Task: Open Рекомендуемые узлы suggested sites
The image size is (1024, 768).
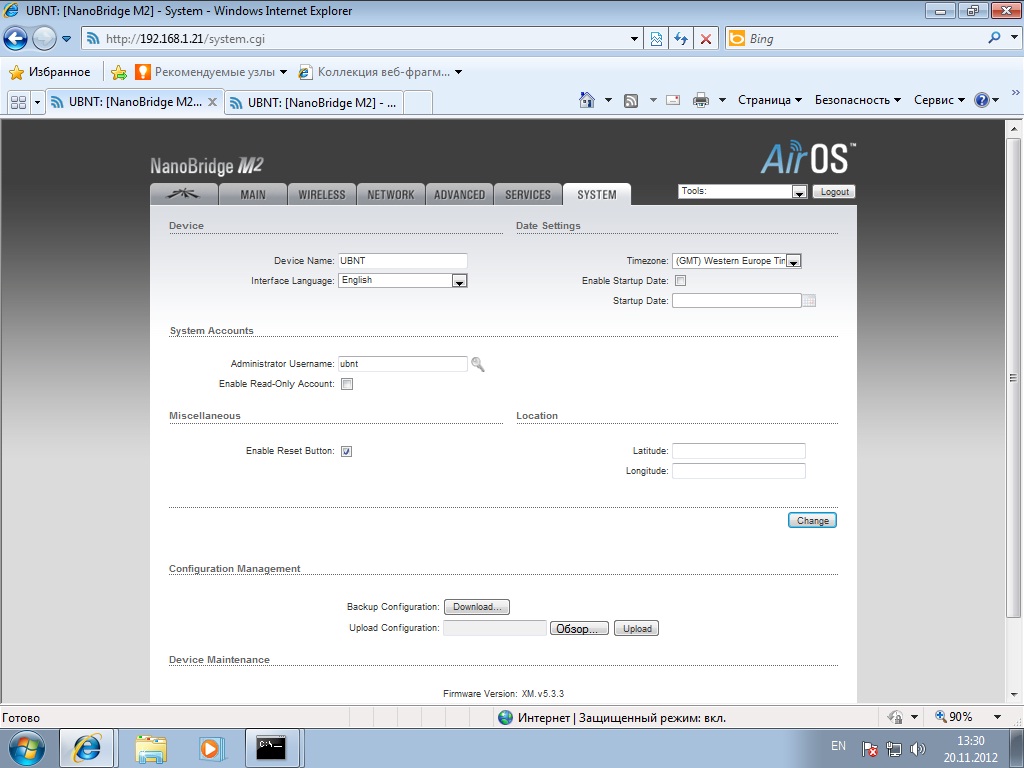Action: 210,72
